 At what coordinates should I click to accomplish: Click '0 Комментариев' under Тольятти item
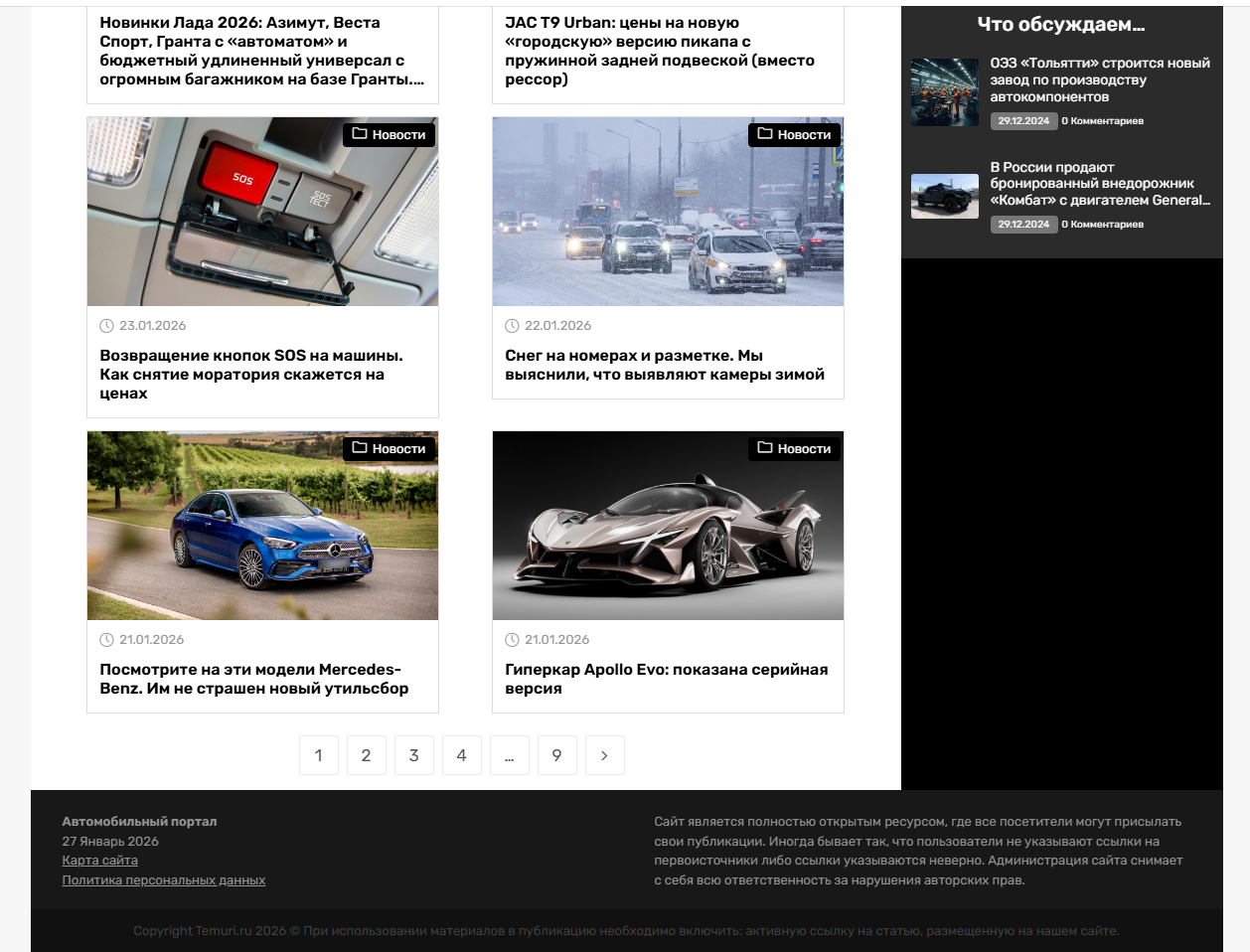click(1103, 121)
